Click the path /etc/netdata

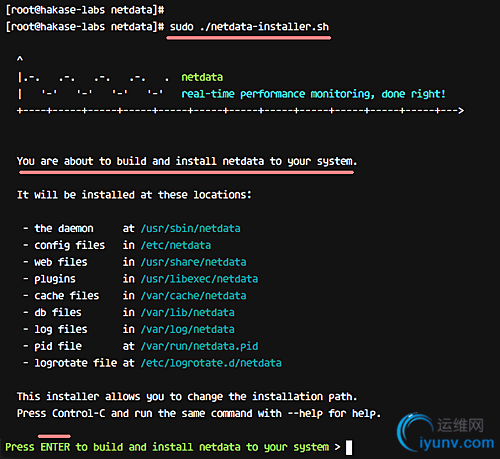tap(176, 245)
